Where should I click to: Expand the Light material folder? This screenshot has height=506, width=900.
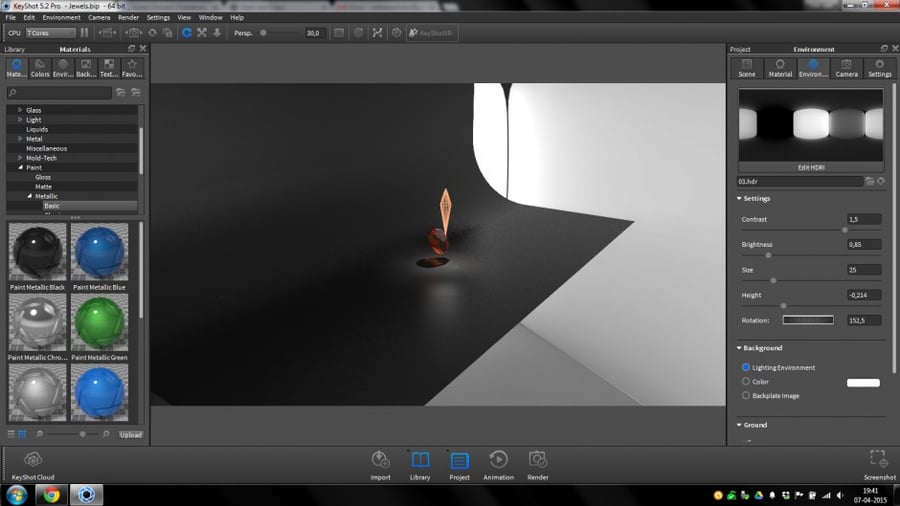(x=20, y=119)
